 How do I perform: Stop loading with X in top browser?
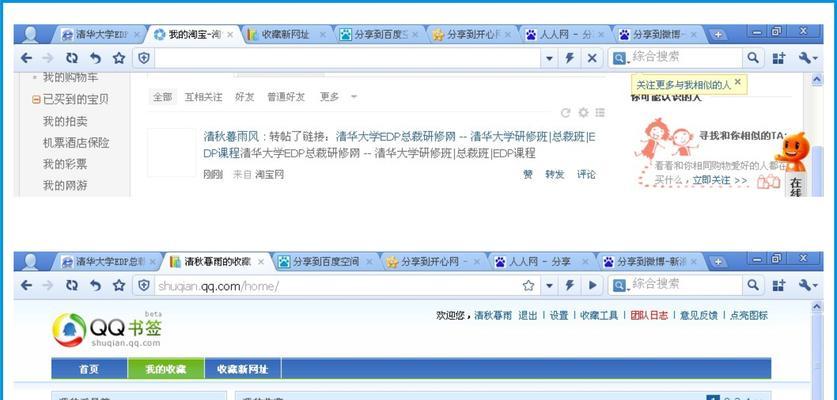(592, 58)
